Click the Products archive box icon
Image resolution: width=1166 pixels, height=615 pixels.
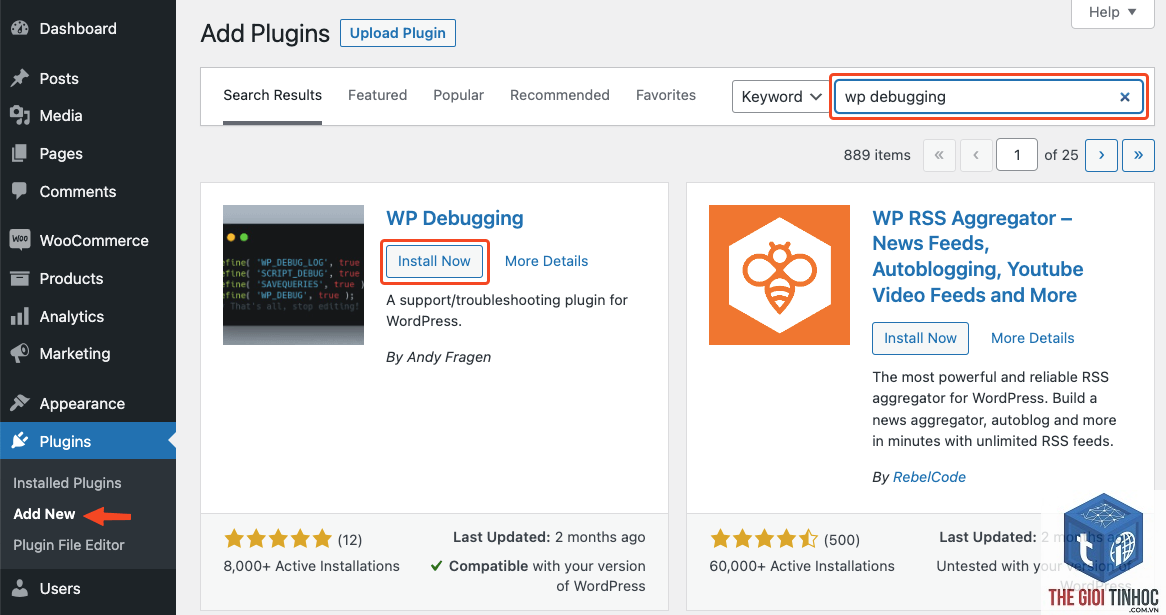point(20,278)
